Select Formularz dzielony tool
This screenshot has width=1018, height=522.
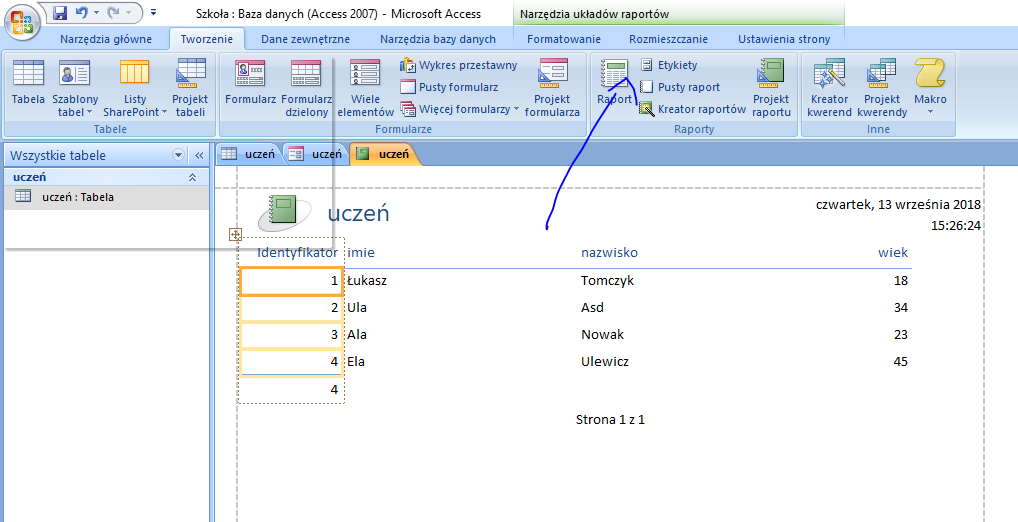tap(306, 86)
